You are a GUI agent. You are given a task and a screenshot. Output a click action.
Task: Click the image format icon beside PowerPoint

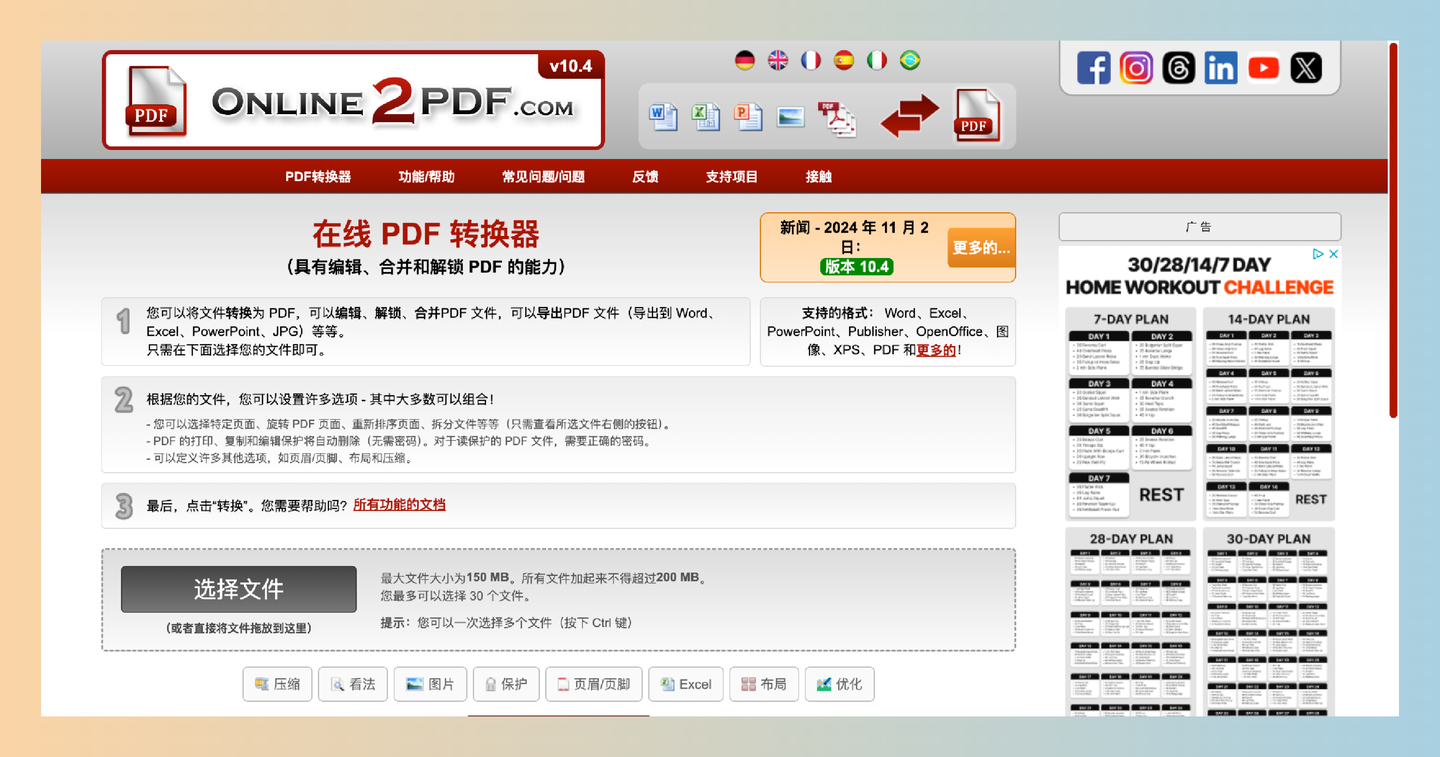(791, 117)
